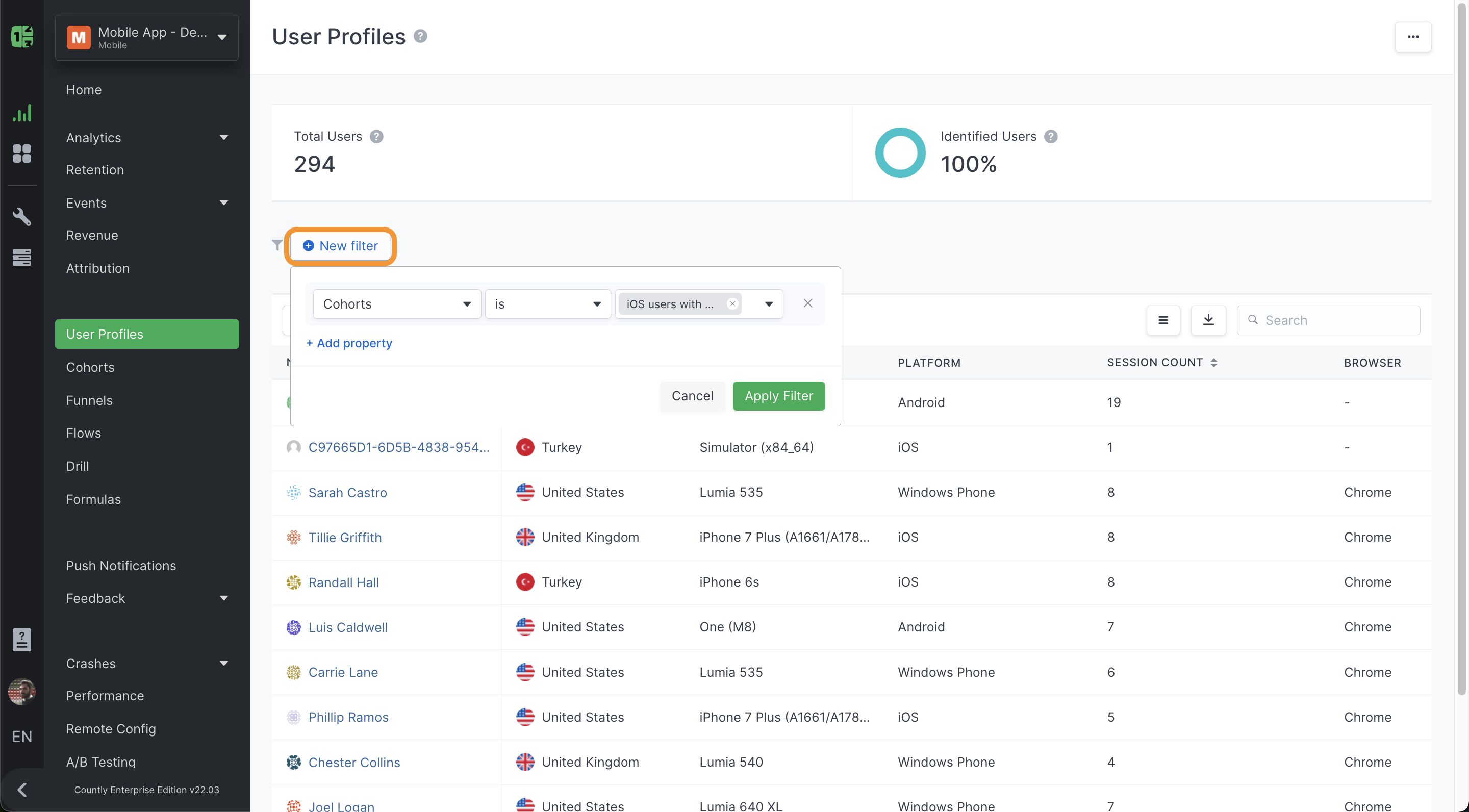
Task: Click 'iPhone 6s' device cell
Action: click(729, 582)
